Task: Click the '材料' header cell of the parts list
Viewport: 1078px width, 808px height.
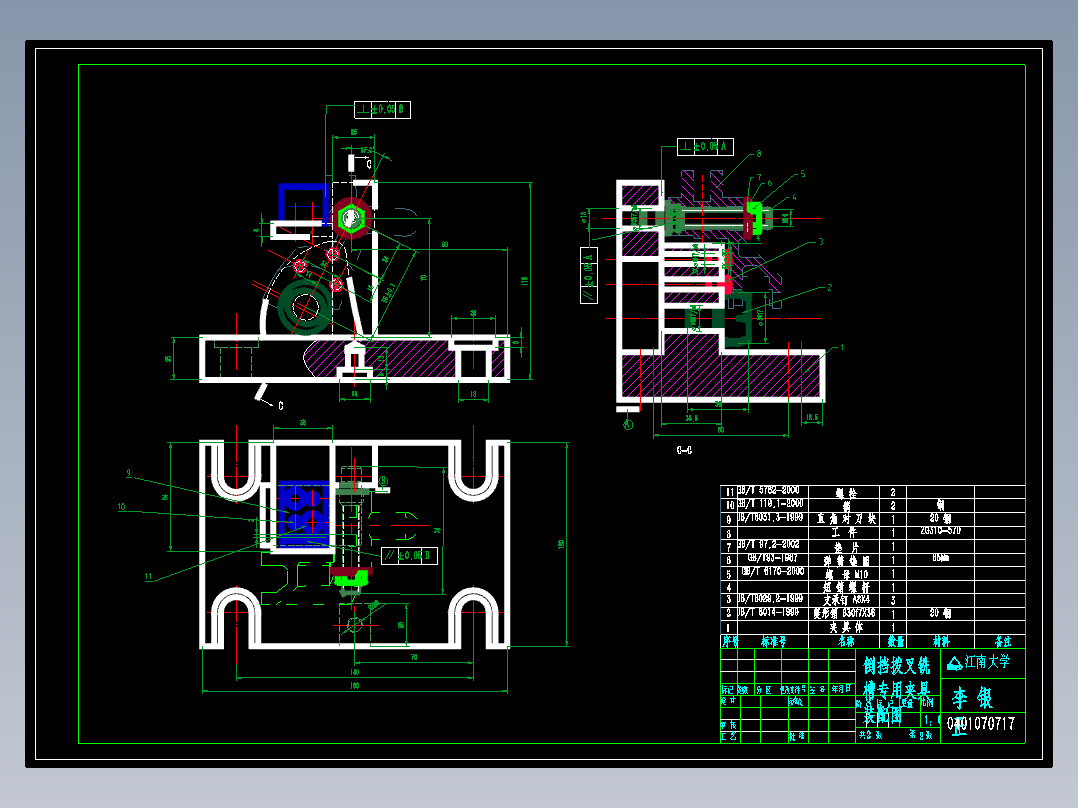Action: click(940, 642)
